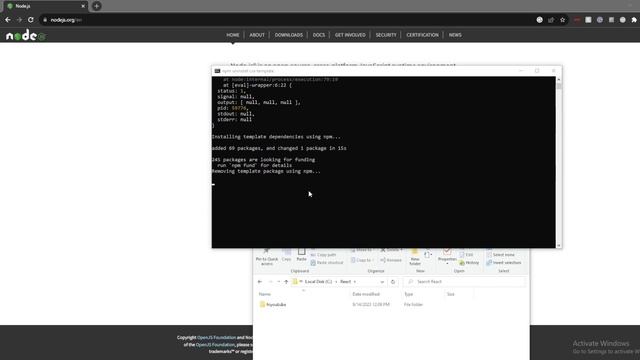640x360 pixels.
Task: Expand the chevron after React in path
Action: 355,282
